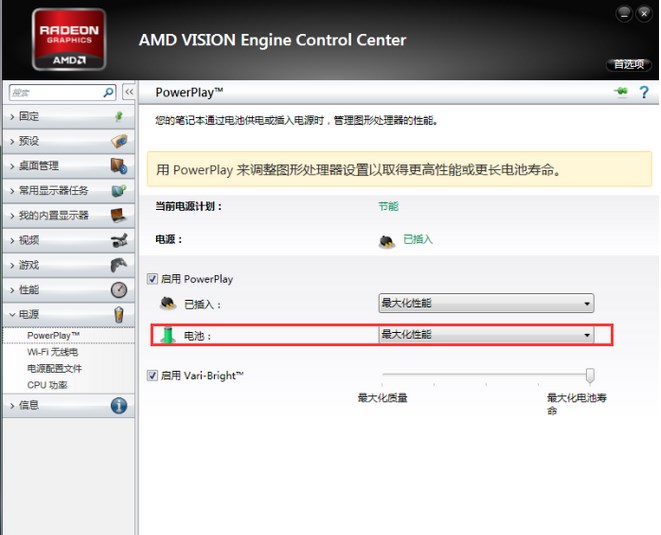Expand the 预设 sidebar section
Viewport: 661px width, 535px height.
tap(68, 141)
